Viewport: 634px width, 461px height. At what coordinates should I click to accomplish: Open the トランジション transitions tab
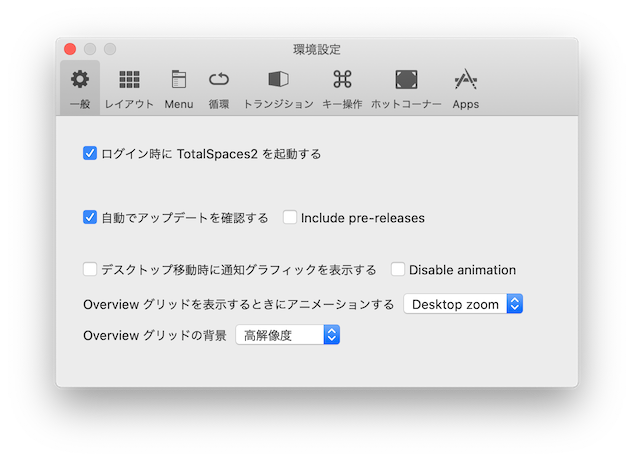click(x=279, y=88)
